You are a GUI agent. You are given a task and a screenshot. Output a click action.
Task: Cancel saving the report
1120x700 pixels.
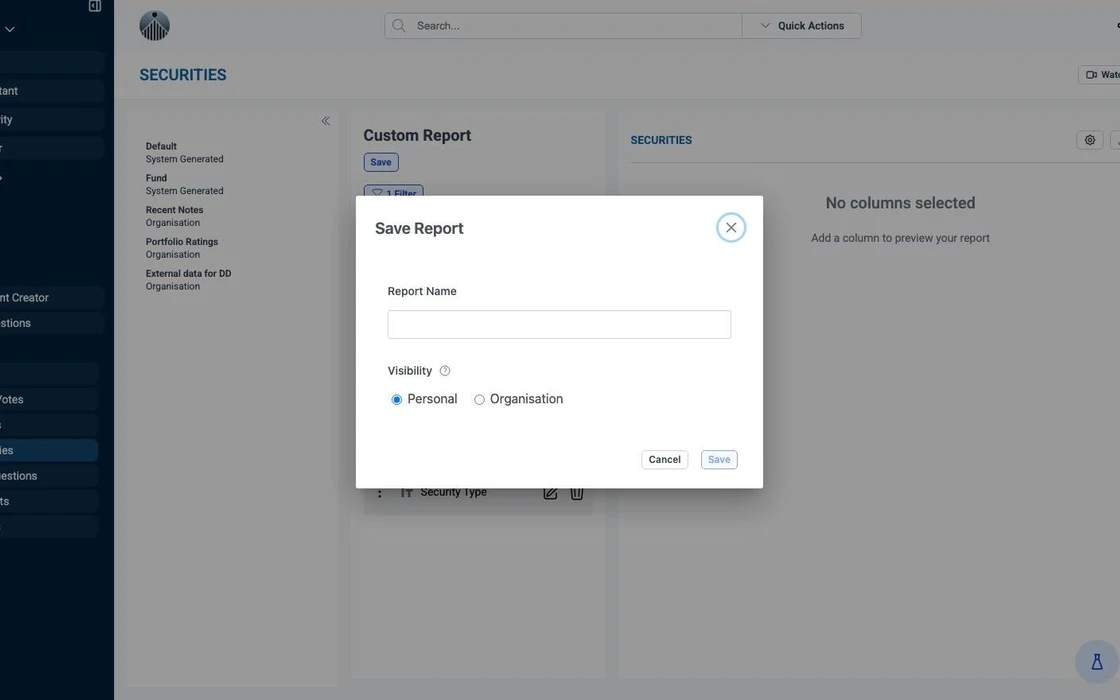pos(664,459)
